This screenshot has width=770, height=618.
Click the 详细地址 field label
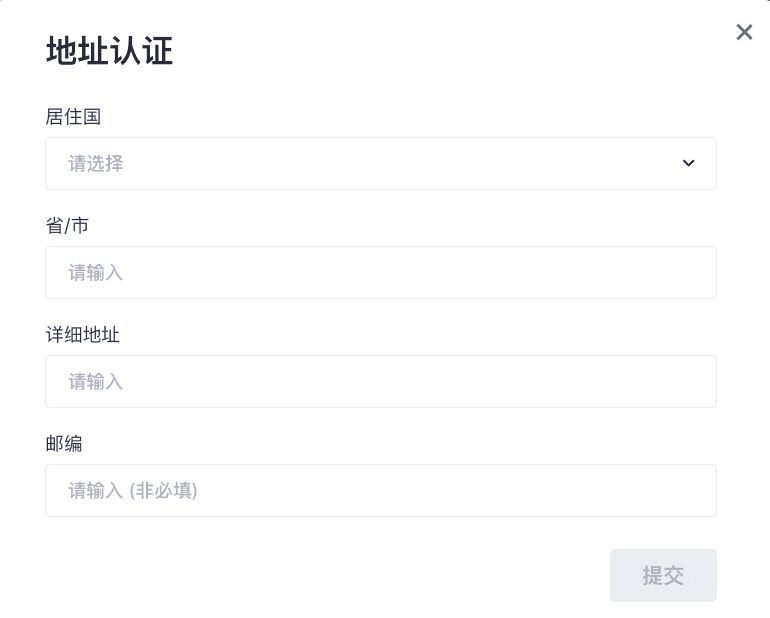(82, 335)
